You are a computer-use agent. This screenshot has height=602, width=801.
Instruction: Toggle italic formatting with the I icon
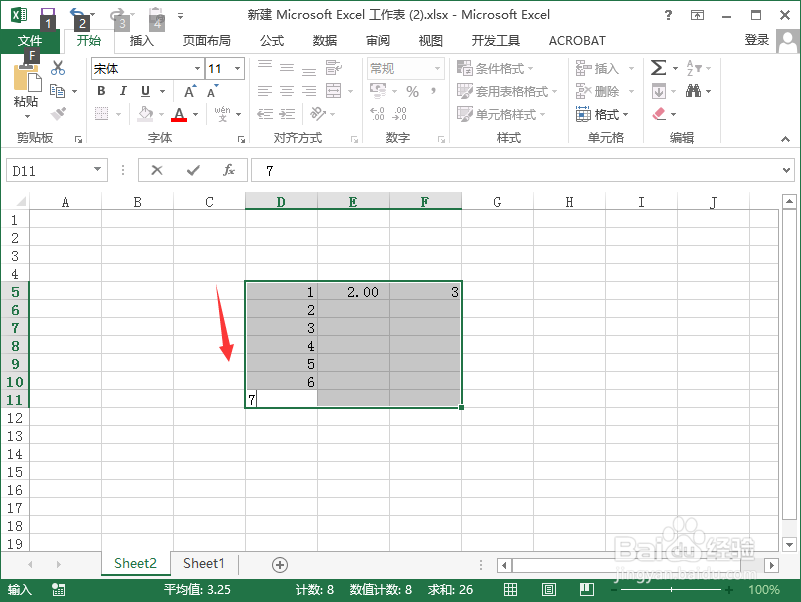[123, 89]
